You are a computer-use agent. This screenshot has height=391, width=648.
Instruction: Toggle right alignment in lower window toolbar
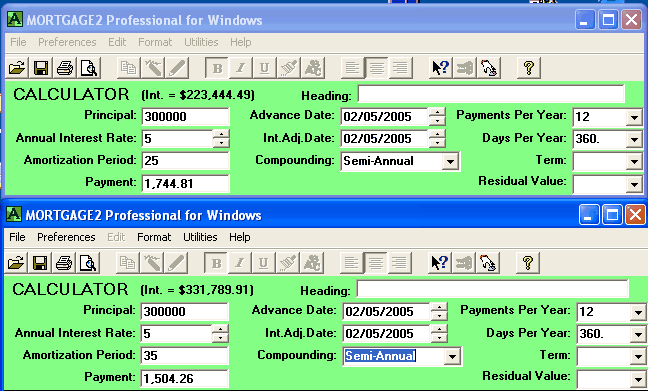(x=400, y=263)
